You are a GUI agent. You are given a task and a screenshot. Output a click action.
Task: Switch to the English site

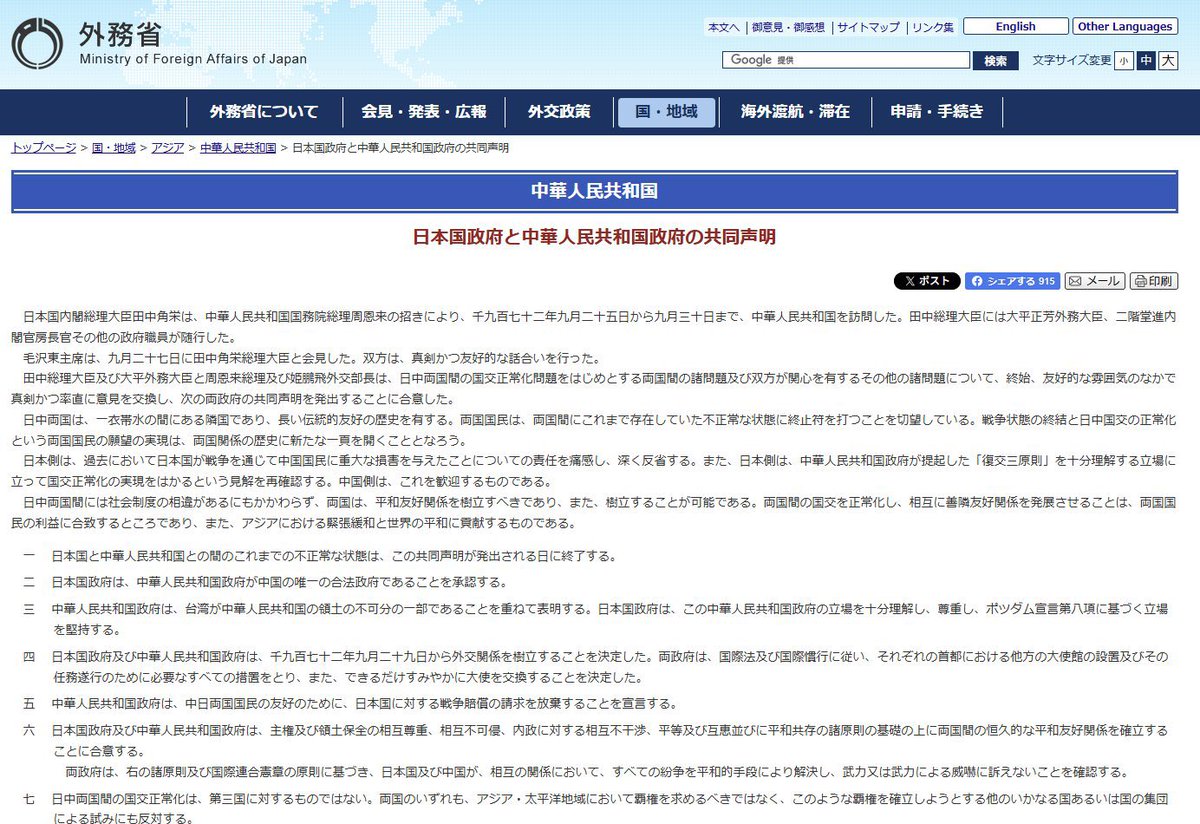pyautogui.click(x=1016, y=27)
